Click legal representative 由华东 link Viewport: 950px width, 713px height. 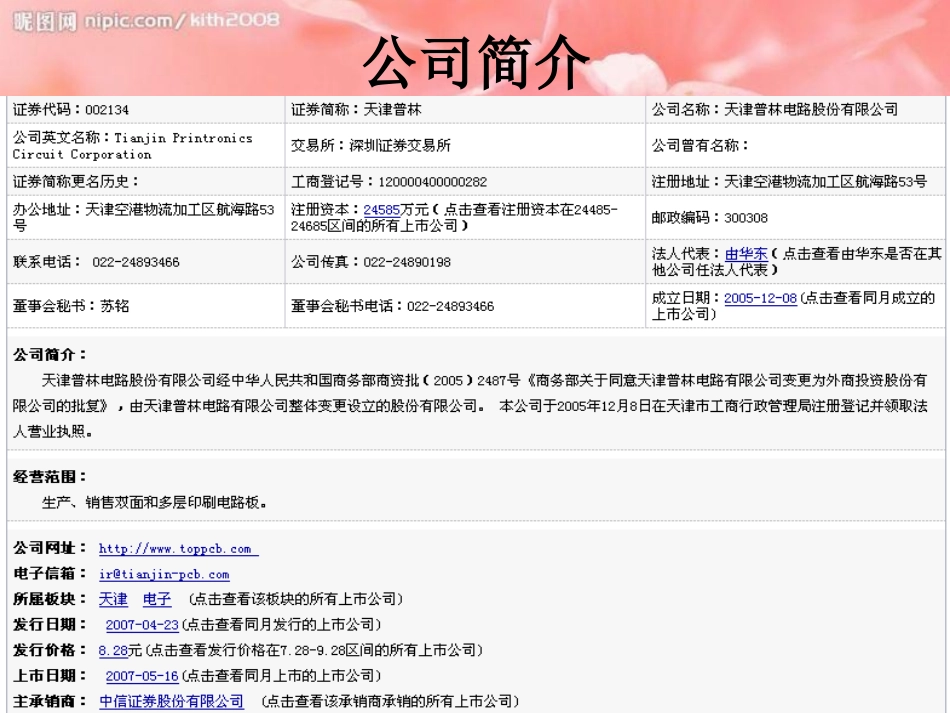(746, 254)
